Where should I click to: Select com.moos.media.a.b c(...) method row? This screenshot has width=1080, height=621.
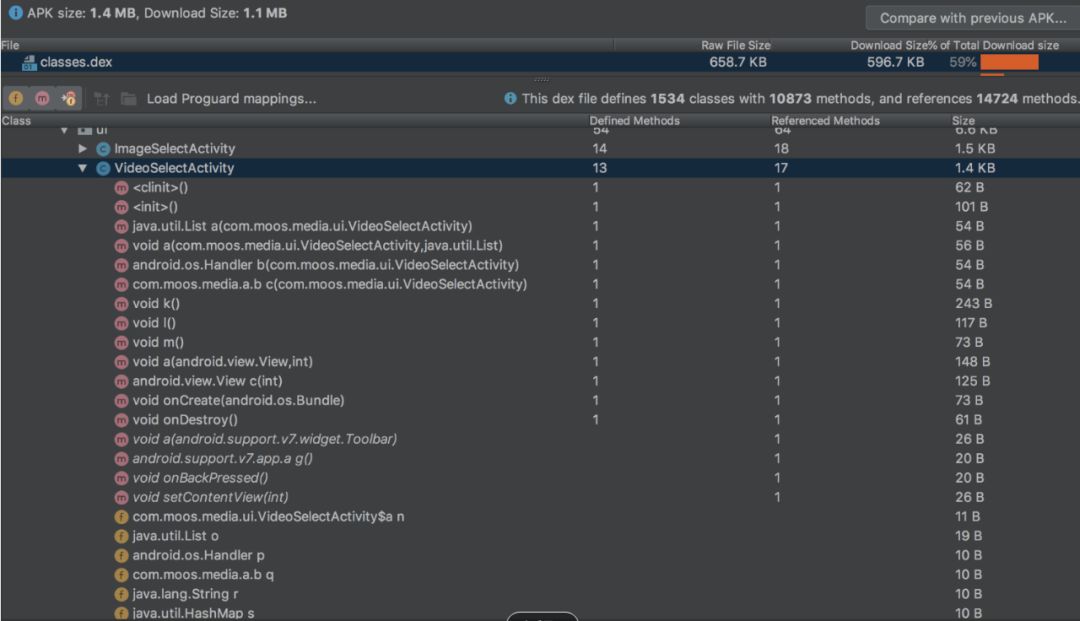540,284
